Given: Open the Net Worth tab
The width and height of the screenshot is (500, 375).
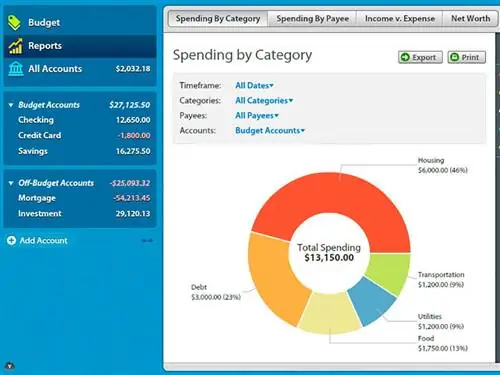Looking at the screenshot, I should [470, 19].
